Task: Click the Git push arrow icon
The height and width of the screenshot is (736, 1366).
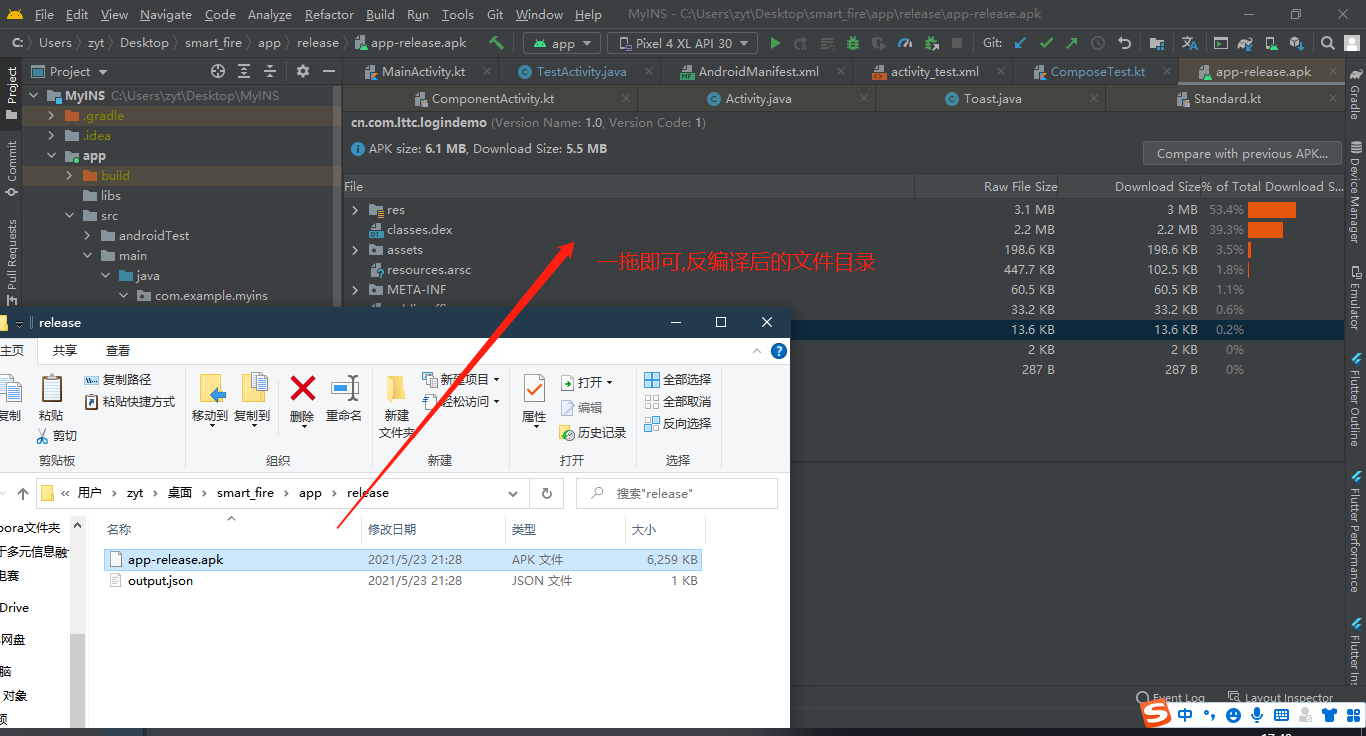Action: 1072,43
